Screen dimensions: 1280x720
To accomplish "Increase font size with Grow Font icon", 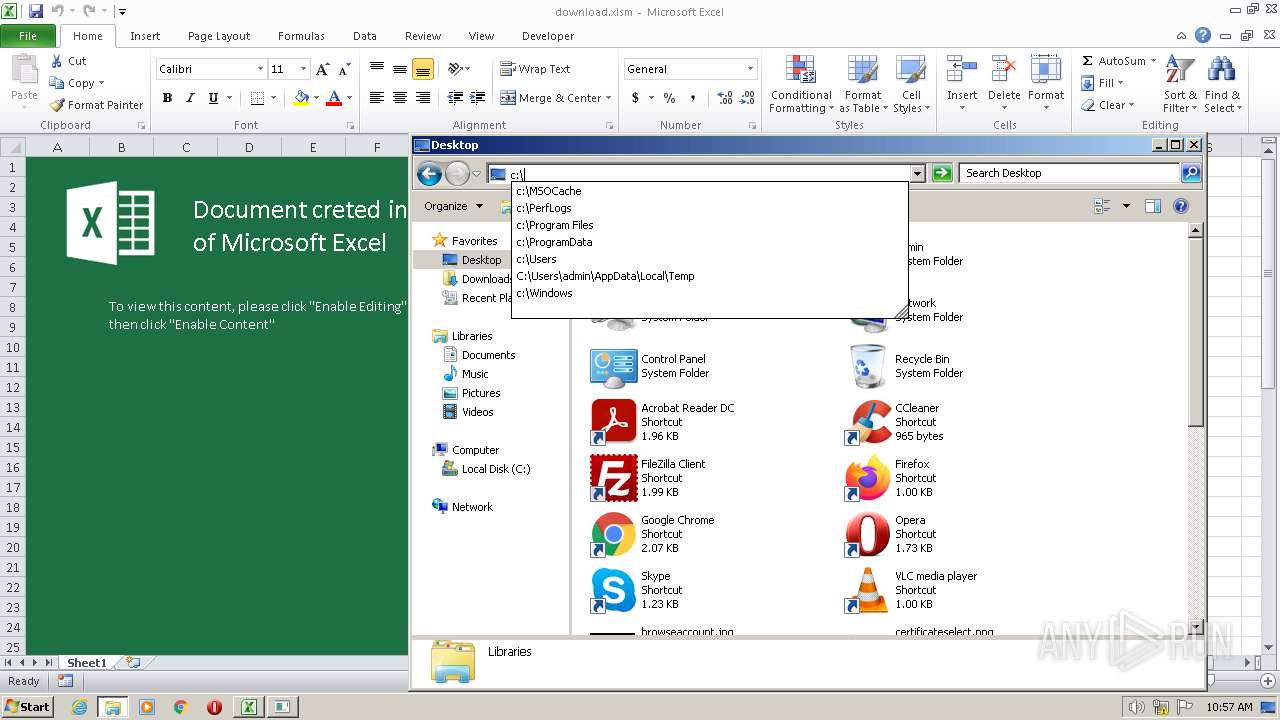I will point(322,69).
